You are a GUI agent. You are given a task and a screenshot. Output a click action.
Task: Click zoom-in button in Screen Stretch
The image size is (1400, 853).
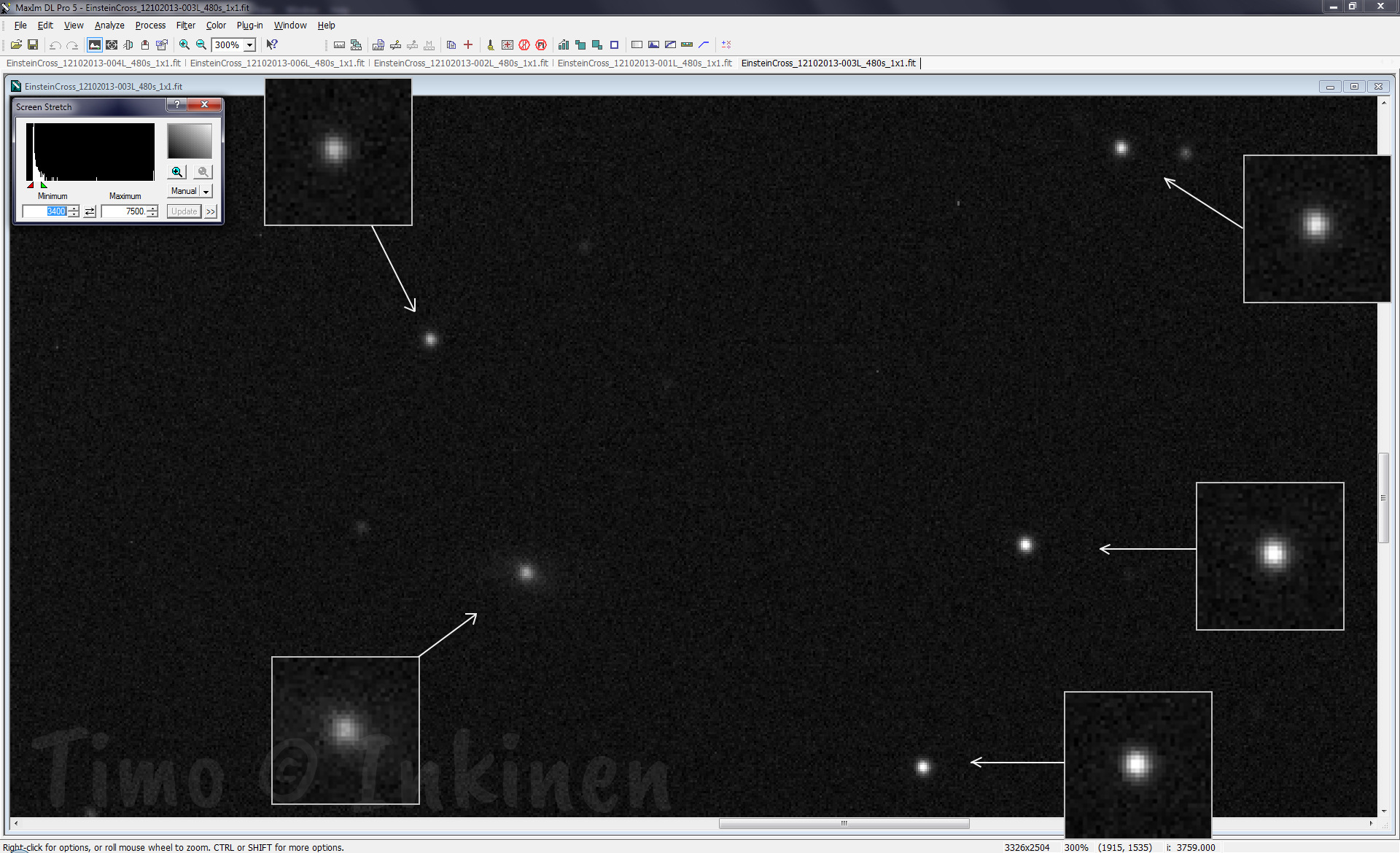tap(177, 172)
